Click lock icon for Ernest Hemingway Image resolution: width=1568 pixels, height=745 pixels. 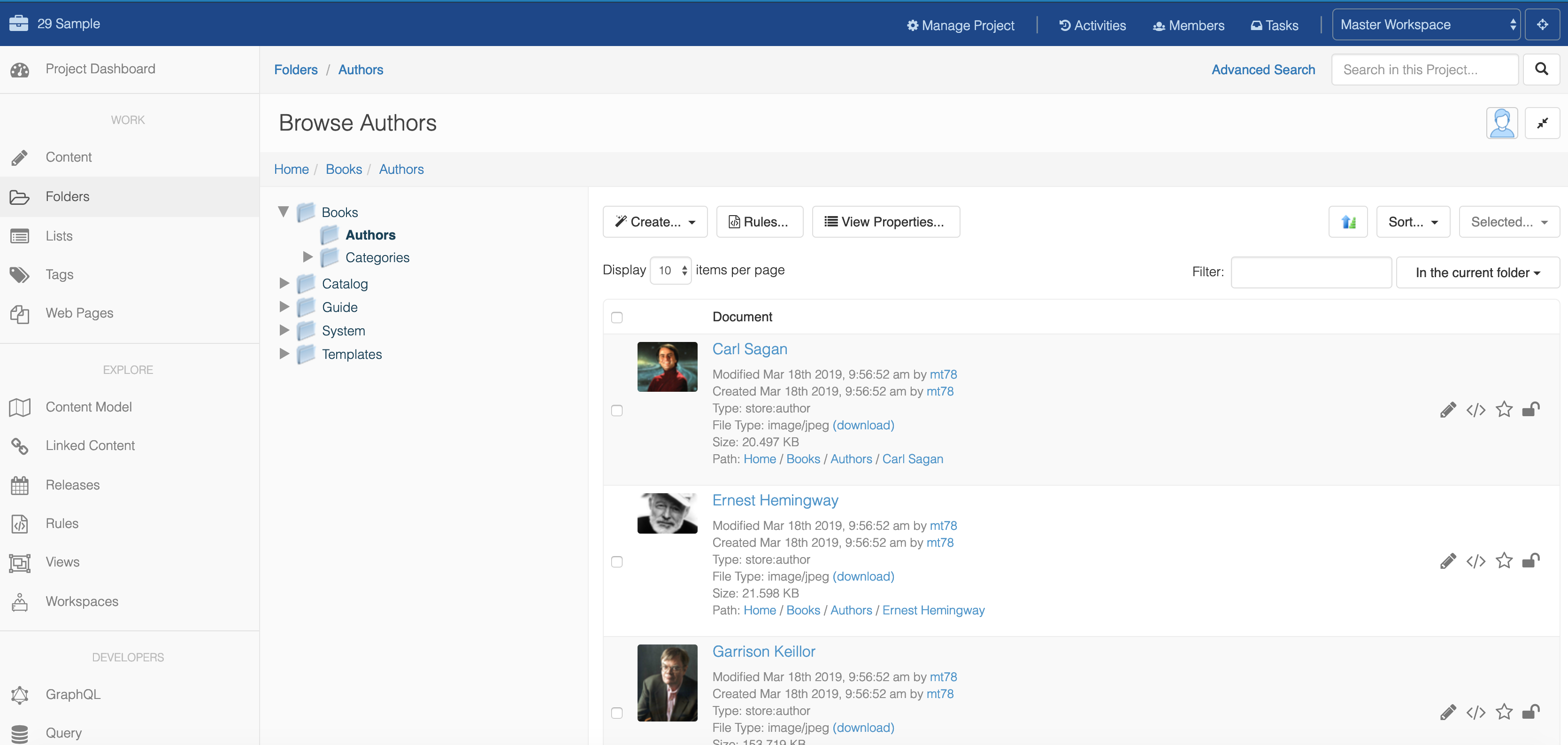[x=1531, y=560]
